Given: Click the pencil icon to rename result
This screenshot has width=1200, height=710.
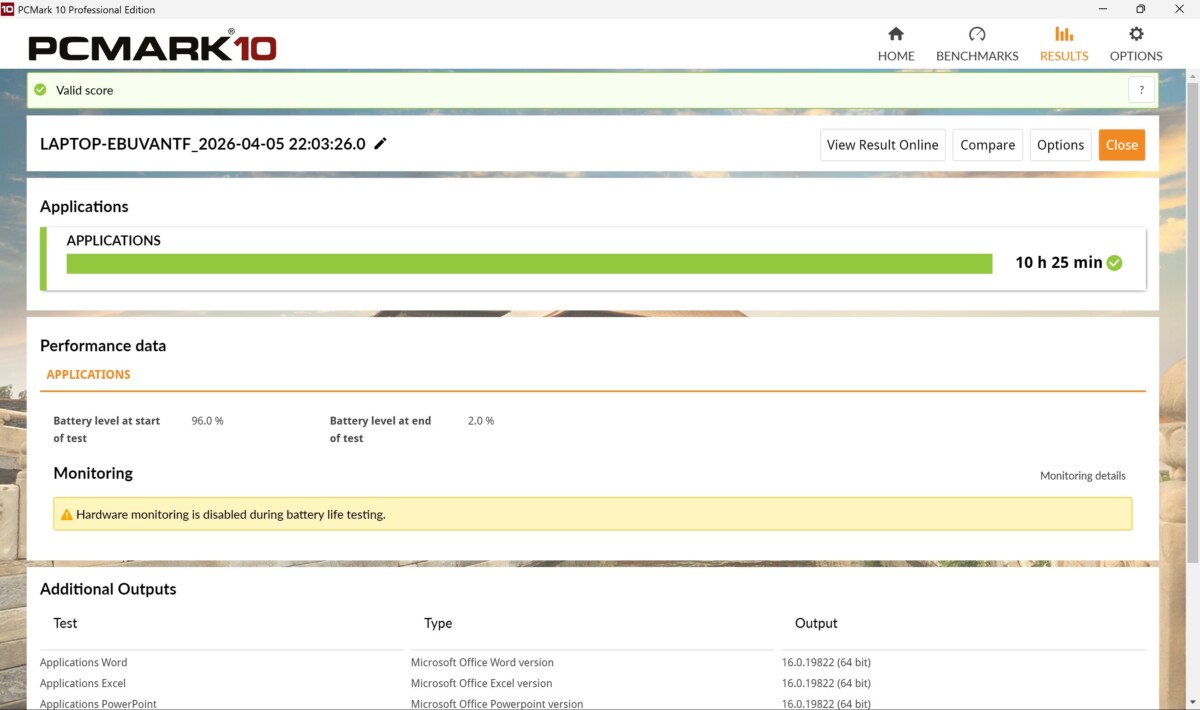Looking at the screenshot, I should pos(380,144).
